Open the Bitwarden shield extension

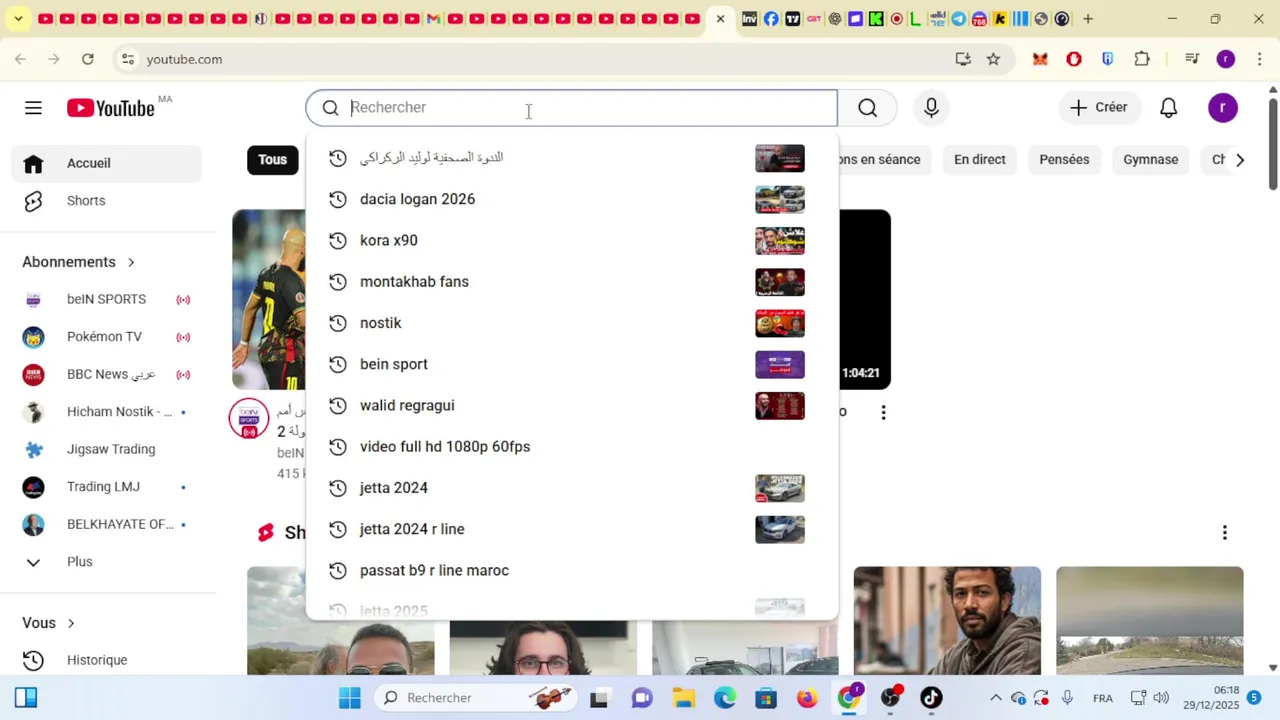(1107, 59)
